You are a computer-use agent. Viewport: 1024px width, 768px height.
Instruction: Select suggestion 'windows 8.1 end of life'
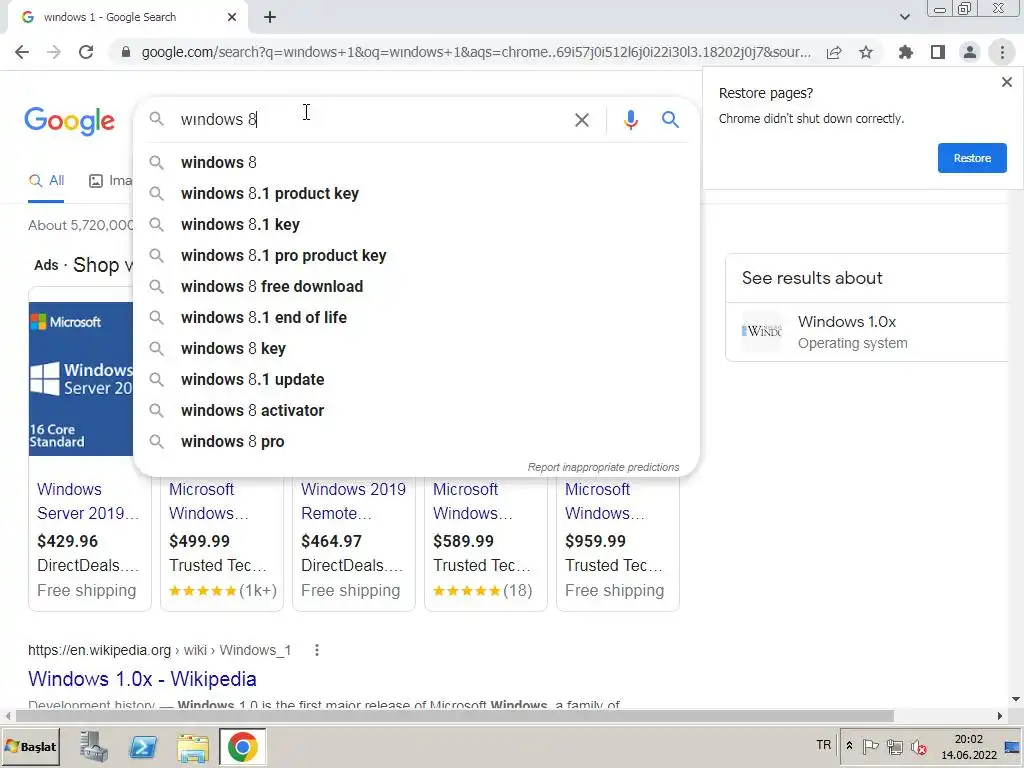[x=416, y=317]
